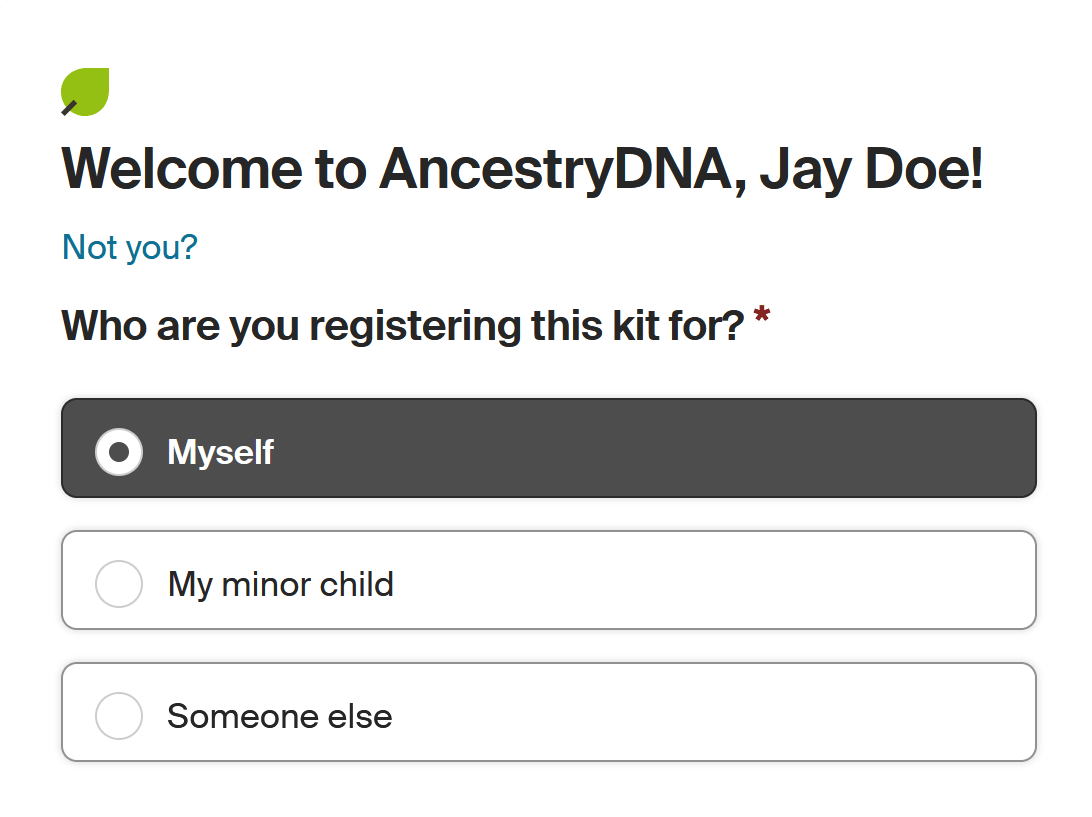Click the 'Myself' option label text
Image resolution: width=1092 pixels, height=817 pixels.
point(221,452)
